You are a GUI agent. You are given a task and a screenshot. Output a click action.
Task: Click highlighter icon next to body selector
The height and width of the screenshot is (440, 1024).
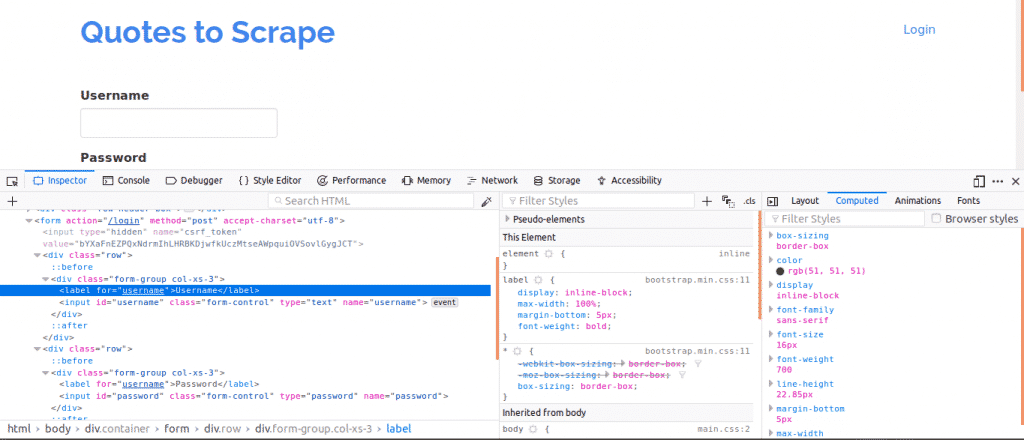point(533,430)
